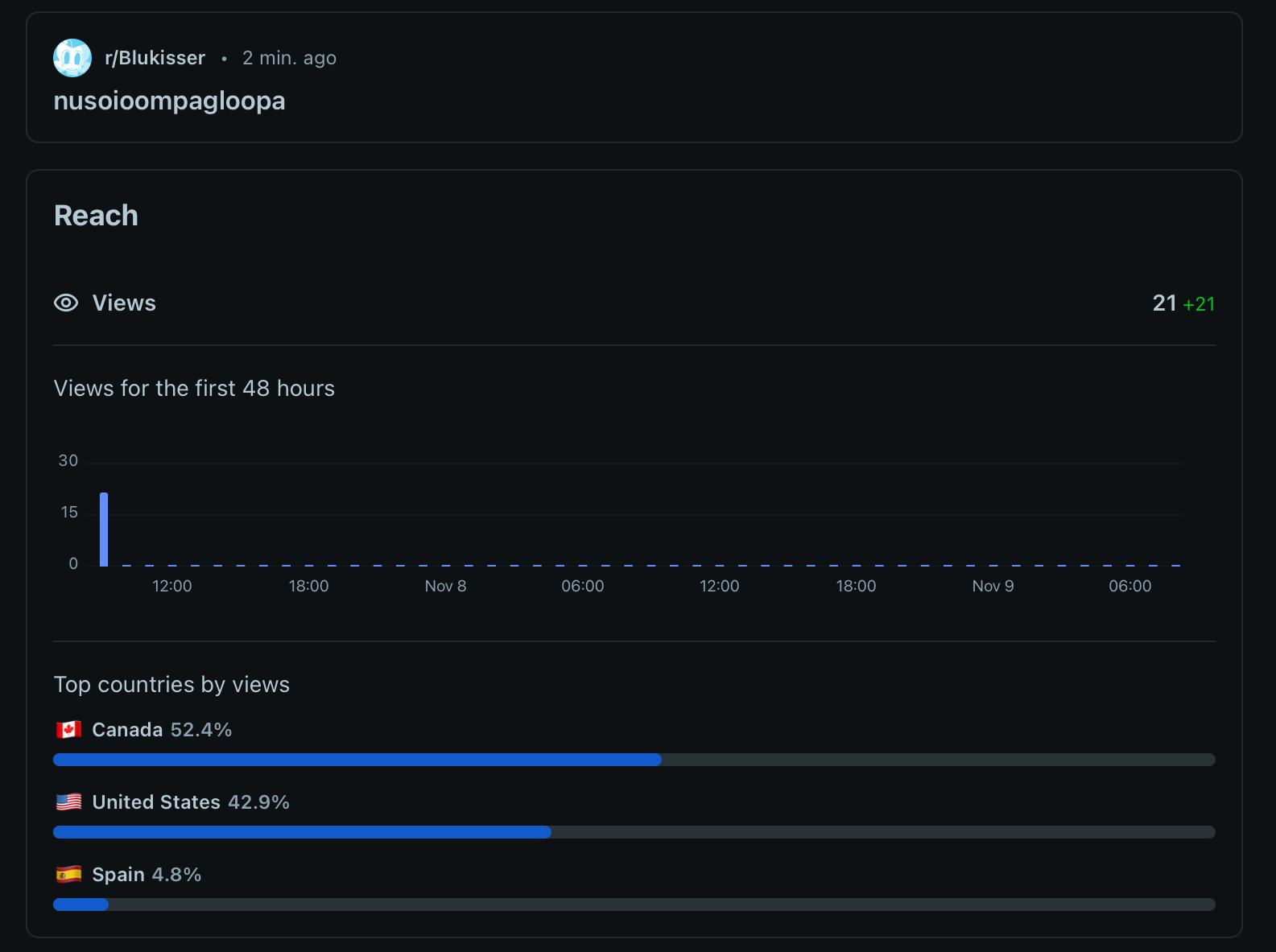The height and width of the screenshot is (952, 1276).
Task: Click the "Top countries by views" heading
Action: pos(171,685)
